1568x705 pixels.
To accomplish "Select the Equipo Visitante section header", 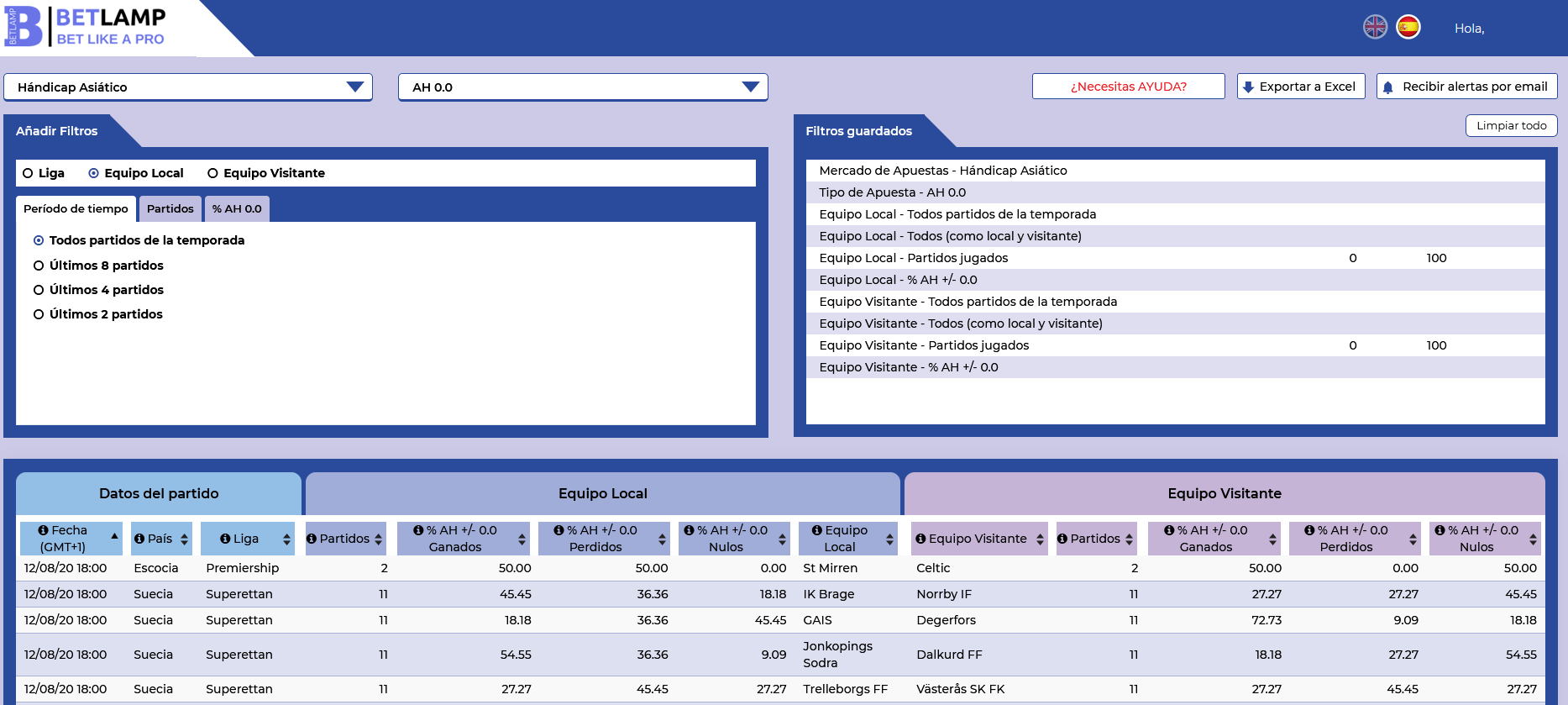I will (1225, 494).
